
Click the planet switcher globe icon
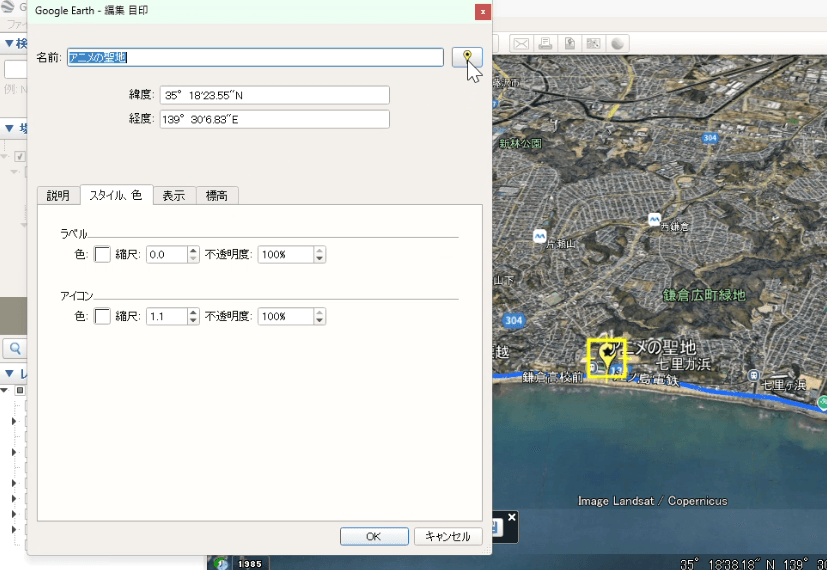pyautogui.click(x=617, y=43)
